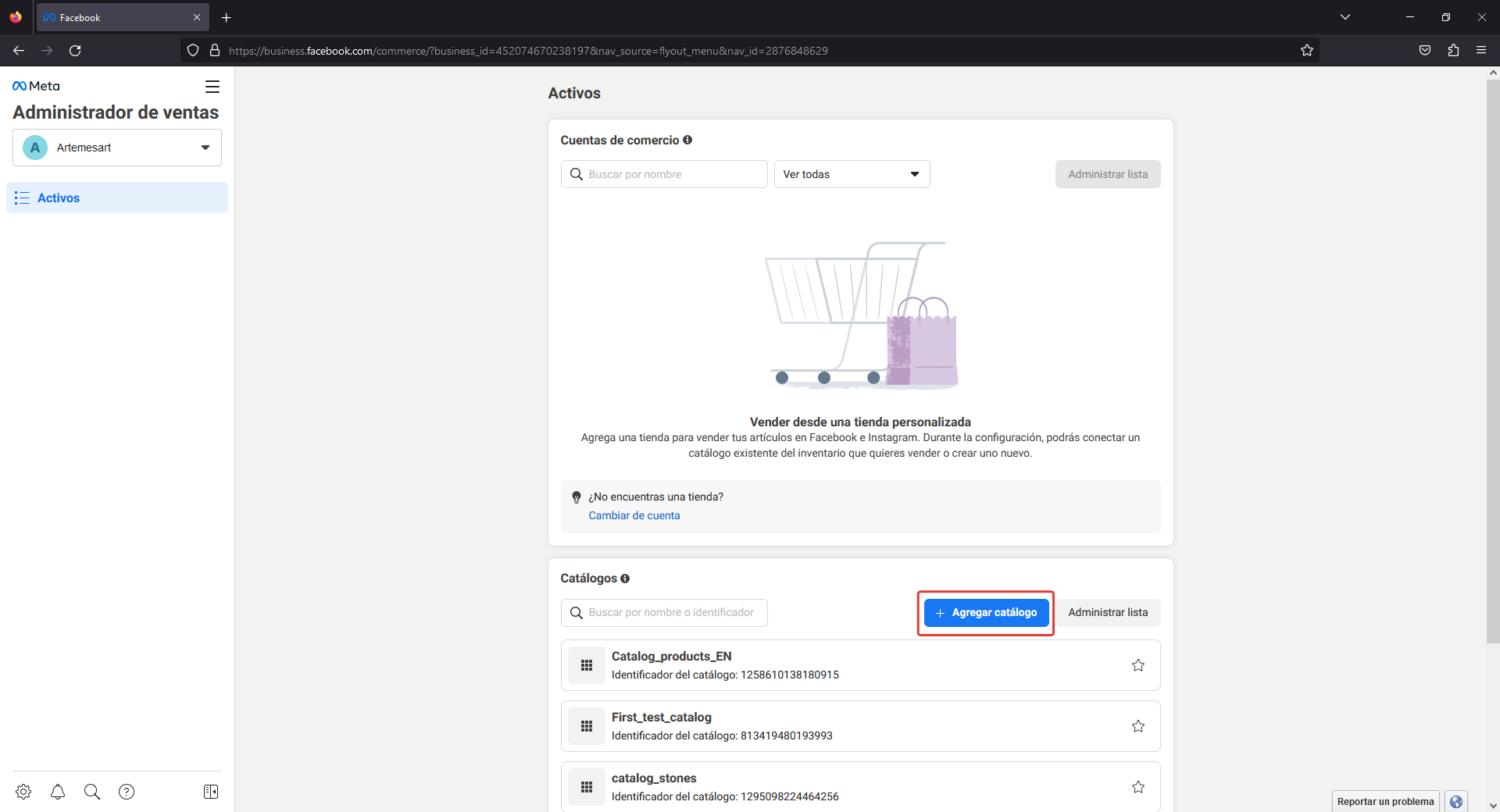1500x812 pixels.
Task: Favorite the First_test_catalog star
Action: (1138, 726)
